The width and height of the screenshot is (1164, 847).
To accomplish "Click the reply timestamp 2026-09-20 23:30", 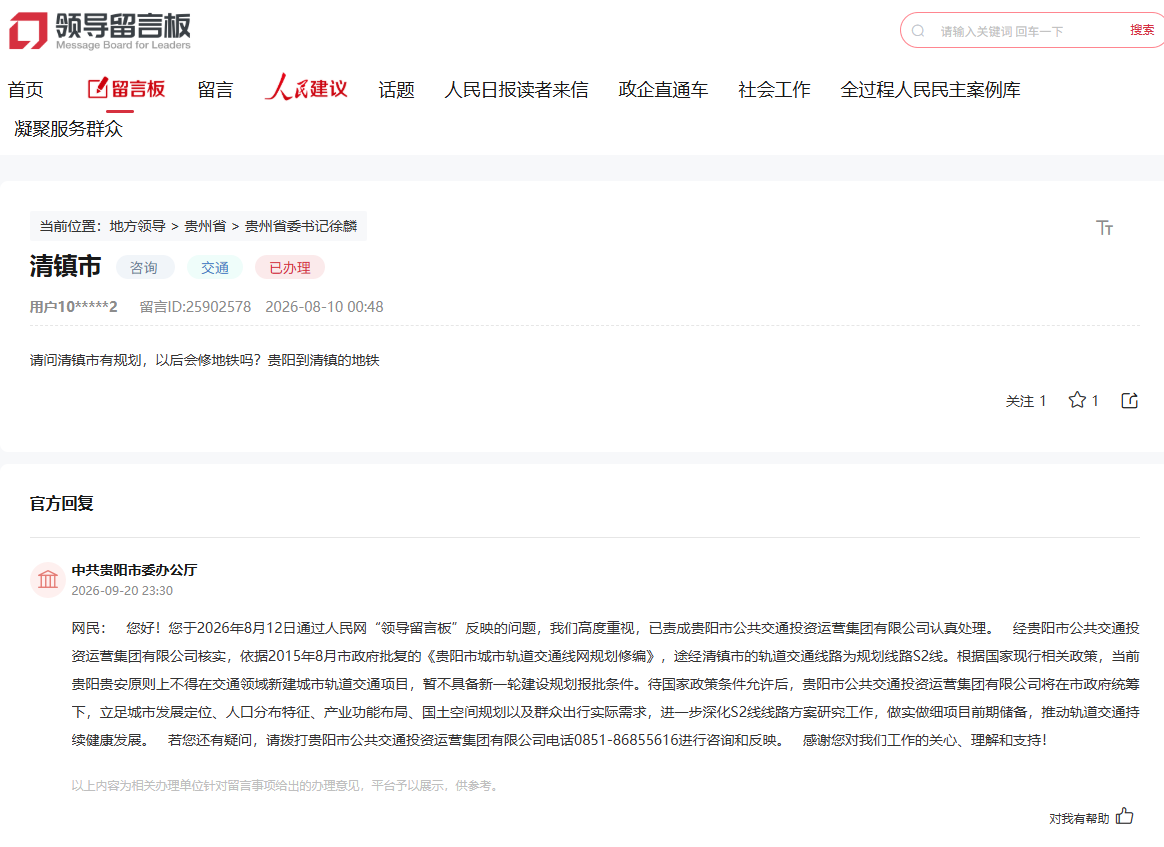I will tap(122, 591).
